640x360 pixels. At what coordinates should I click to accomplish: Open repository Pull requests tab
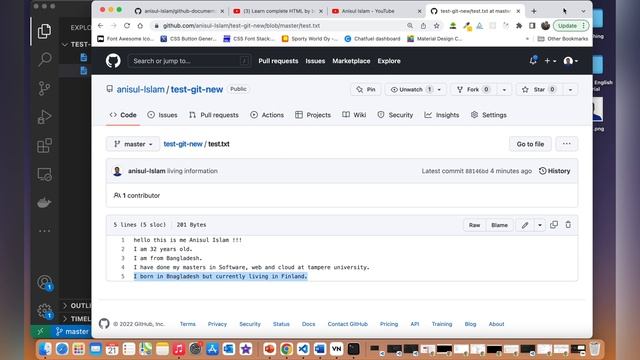[x=214, y=115]
